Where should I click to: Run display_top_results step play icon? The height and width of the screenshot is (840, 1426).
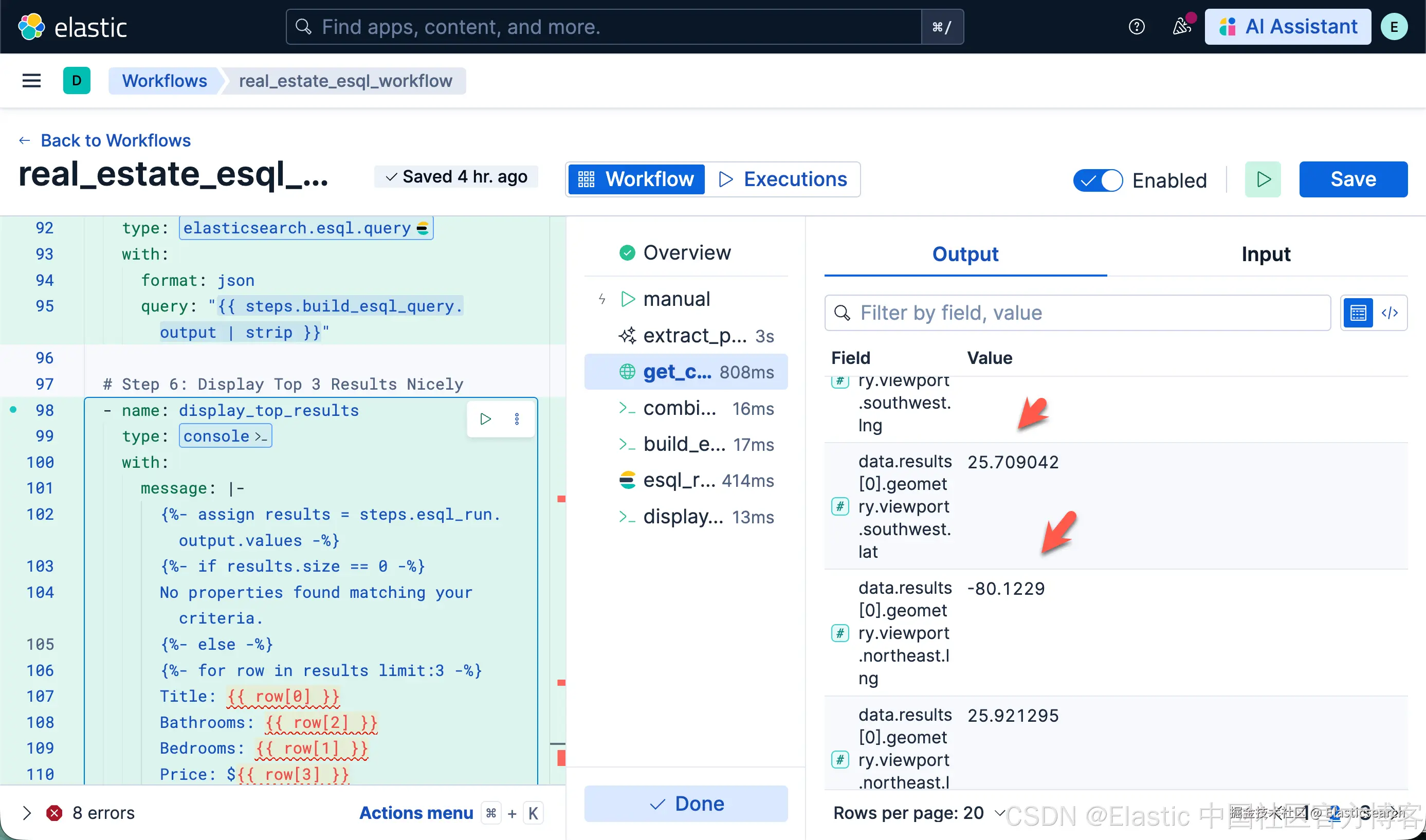point(485,419)
